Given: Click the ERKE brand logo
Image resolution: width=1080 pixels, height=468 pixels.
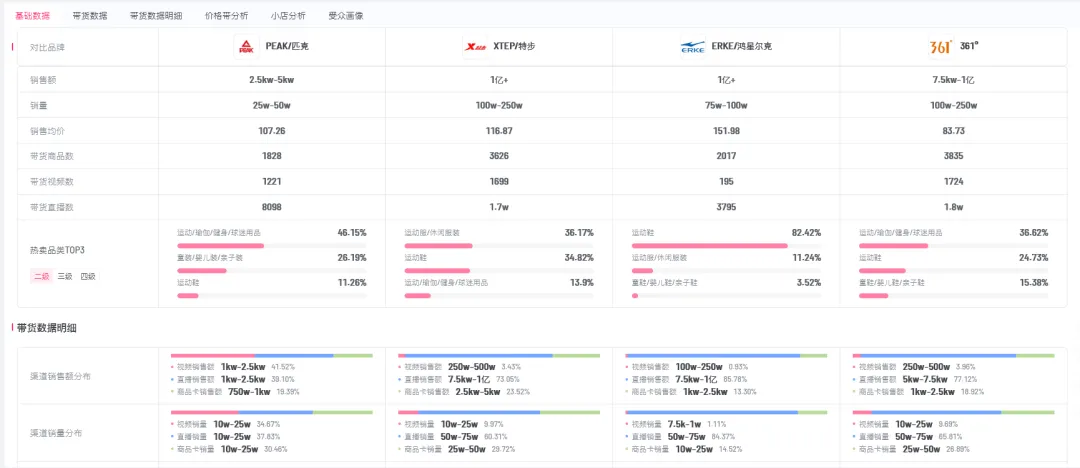Looking at the screenshot, I should pyautogui.click(x=692, y=47).
